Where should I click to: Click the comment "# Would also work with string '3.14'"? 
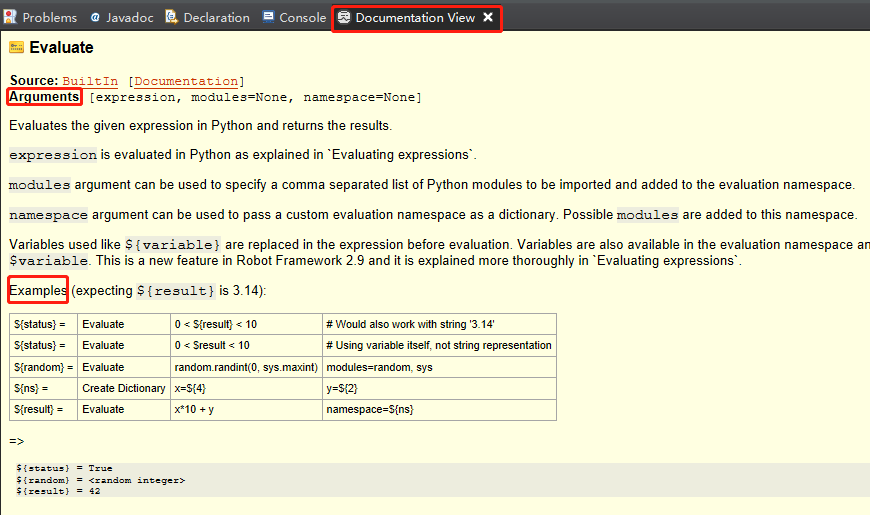click(411, 324)
